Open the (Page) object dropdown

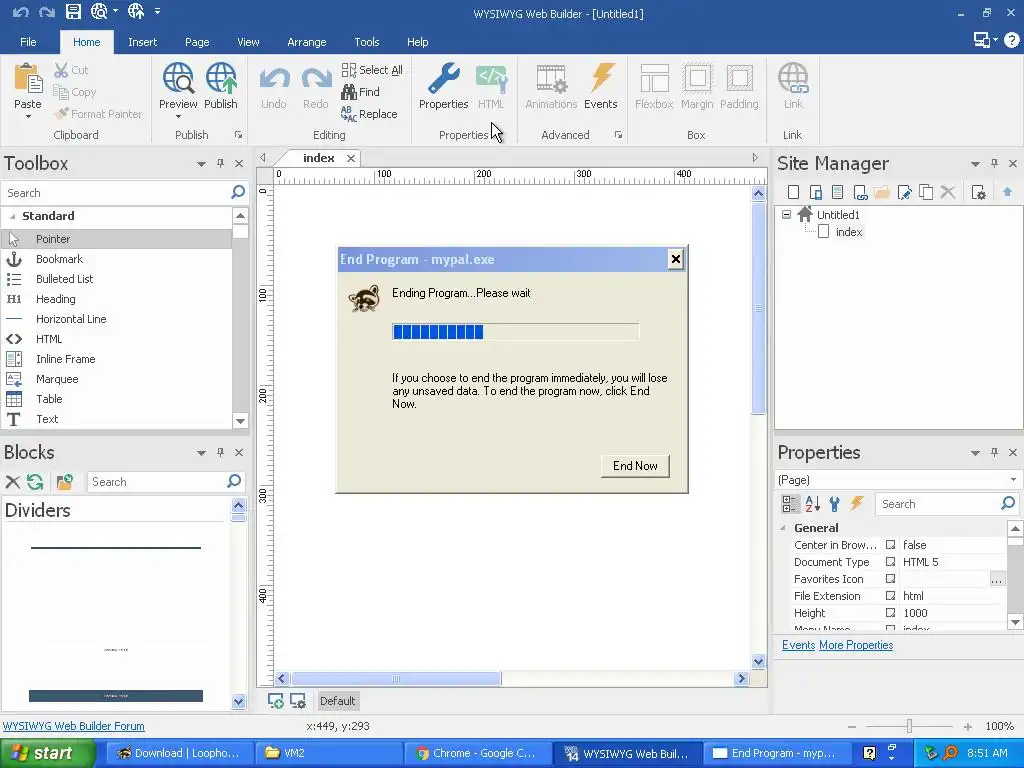point(1013,480)
